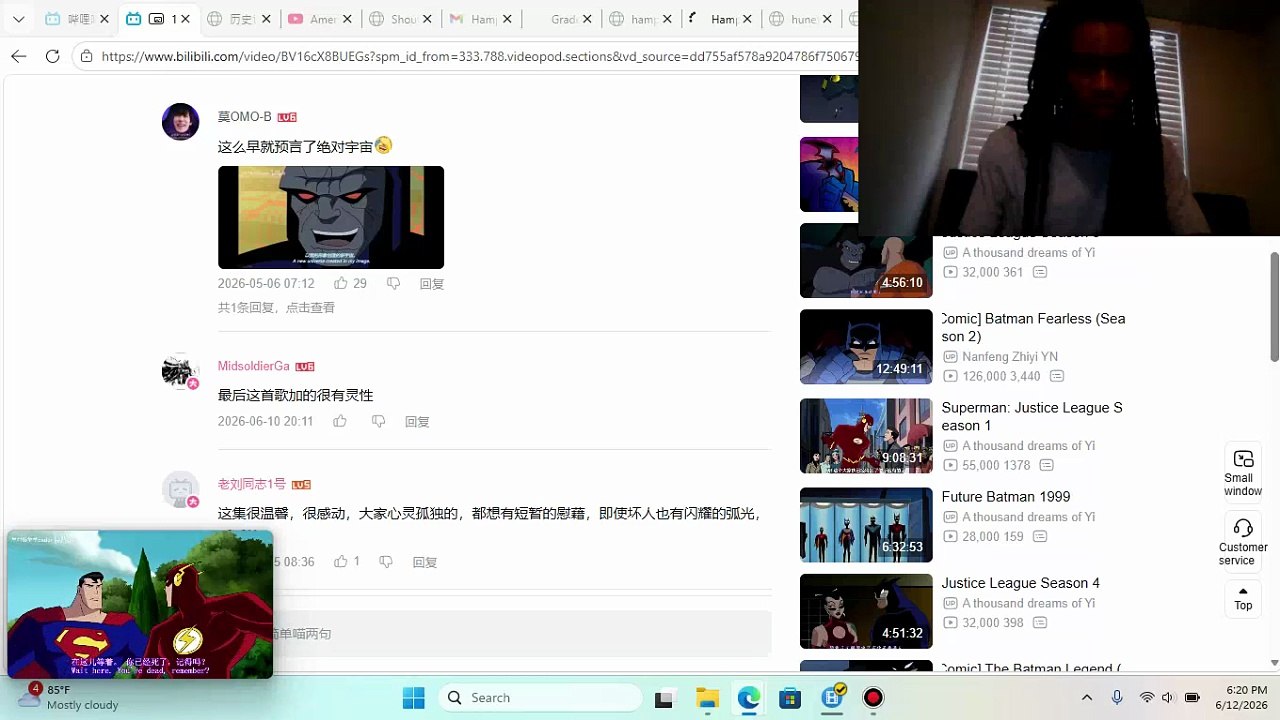Open MidsoldierGa user avatar
The image size is (1280, 720).
[x=180, y=371]
